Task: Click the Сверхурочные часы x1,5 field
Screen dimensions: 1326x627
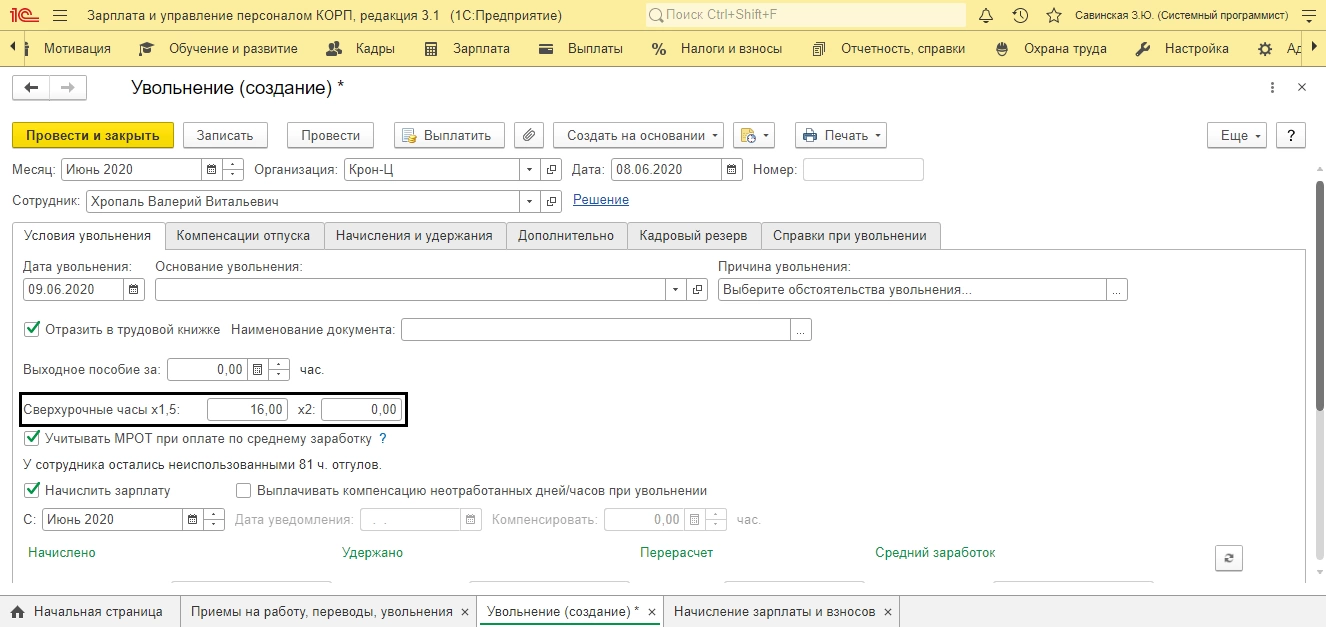Action: click(247, 409)
